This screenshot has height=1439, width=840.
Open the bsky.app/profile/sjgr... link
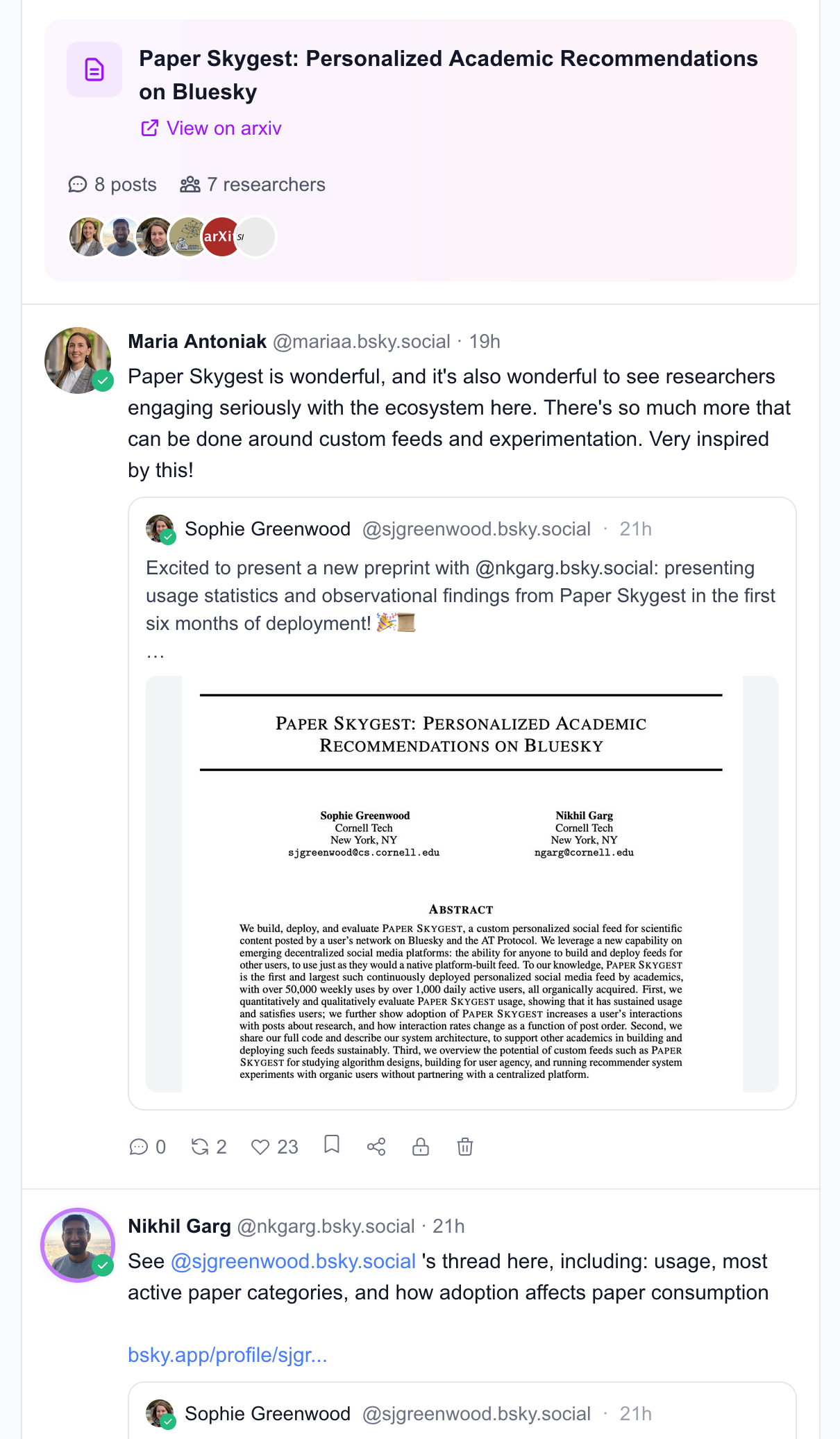coord(227,1355)
